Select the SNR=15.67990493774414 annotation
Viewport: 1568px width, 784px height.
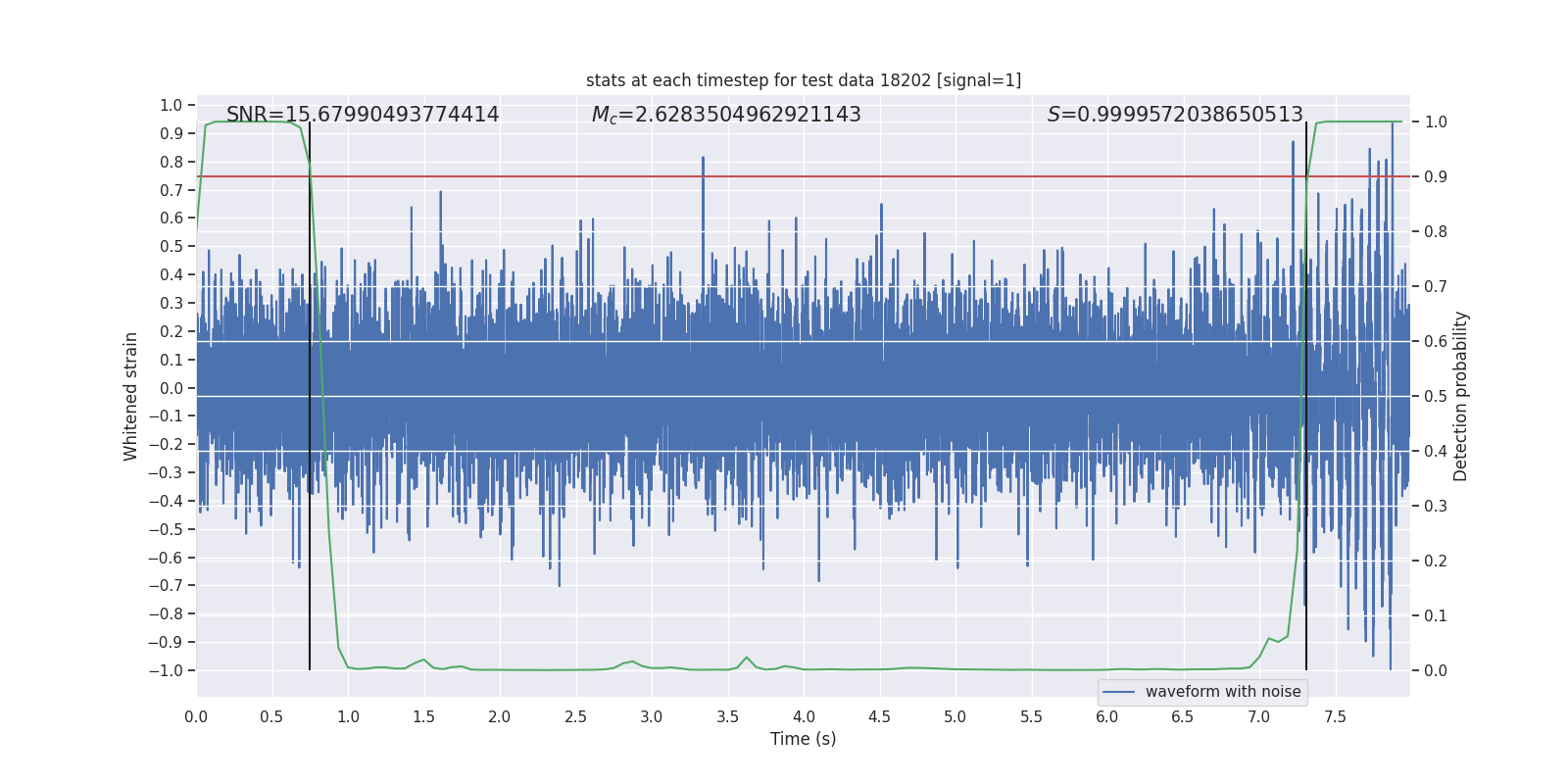[x=363, y=115]
